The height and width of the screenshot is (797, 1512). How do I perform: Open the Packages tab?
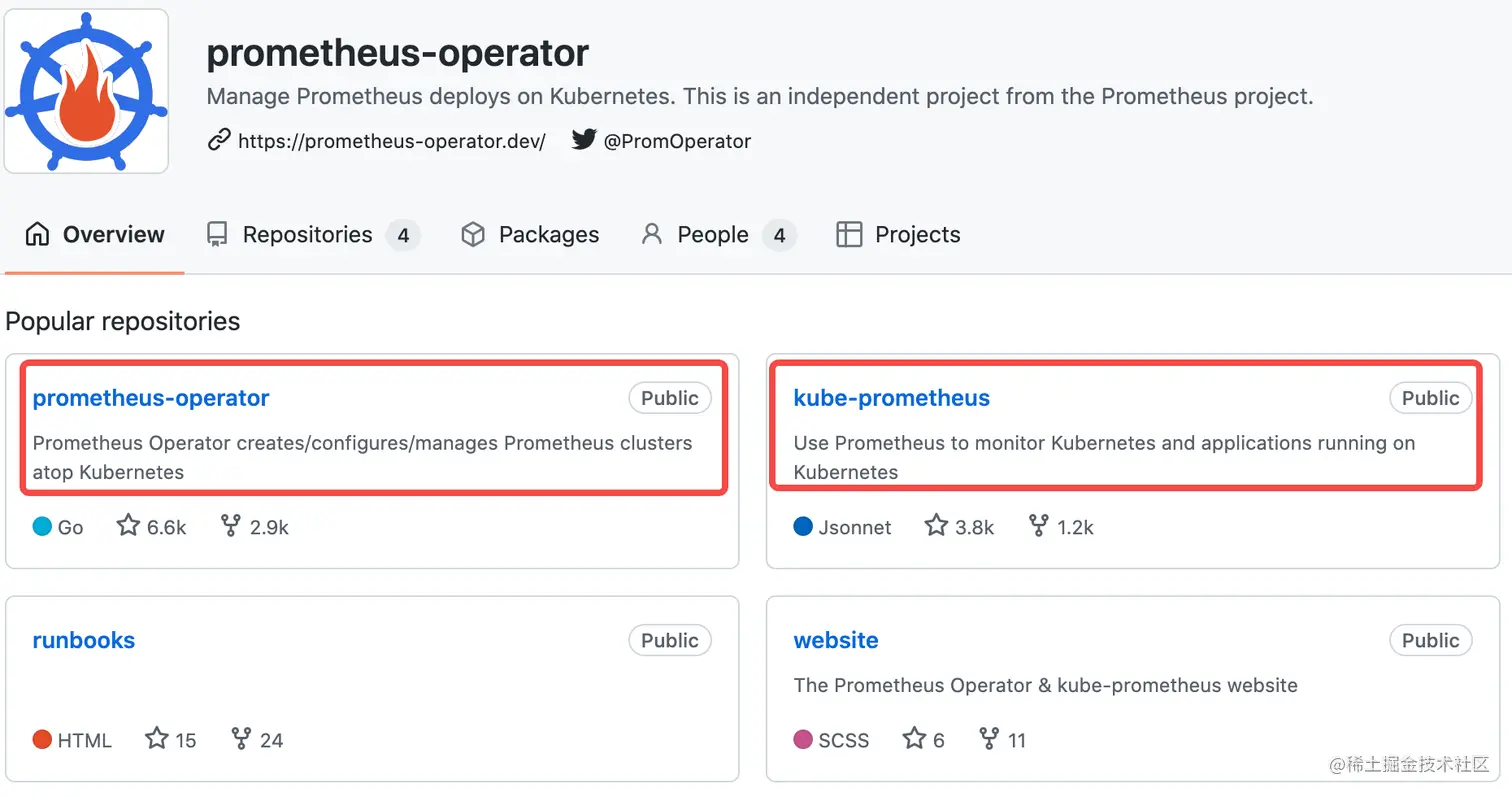pos(530,235)
